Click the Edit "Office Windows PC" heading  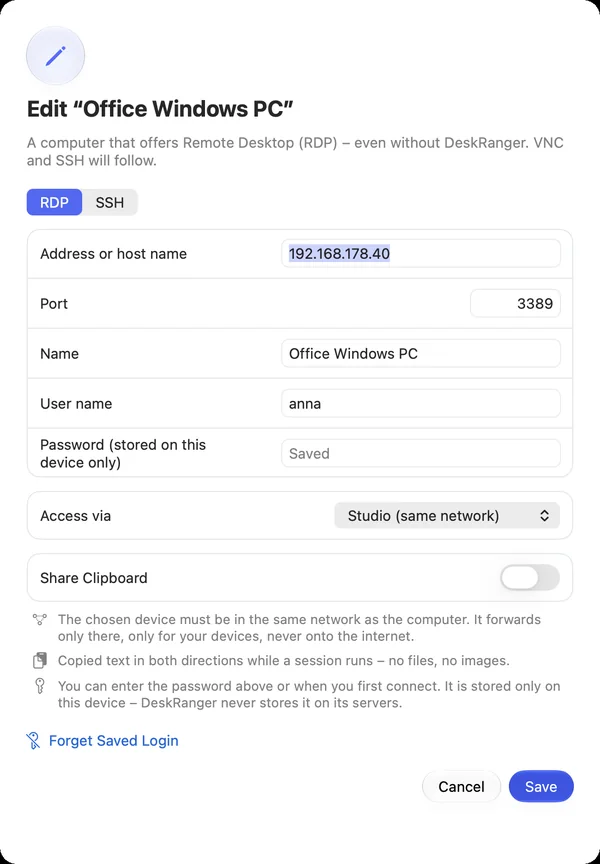160,109
